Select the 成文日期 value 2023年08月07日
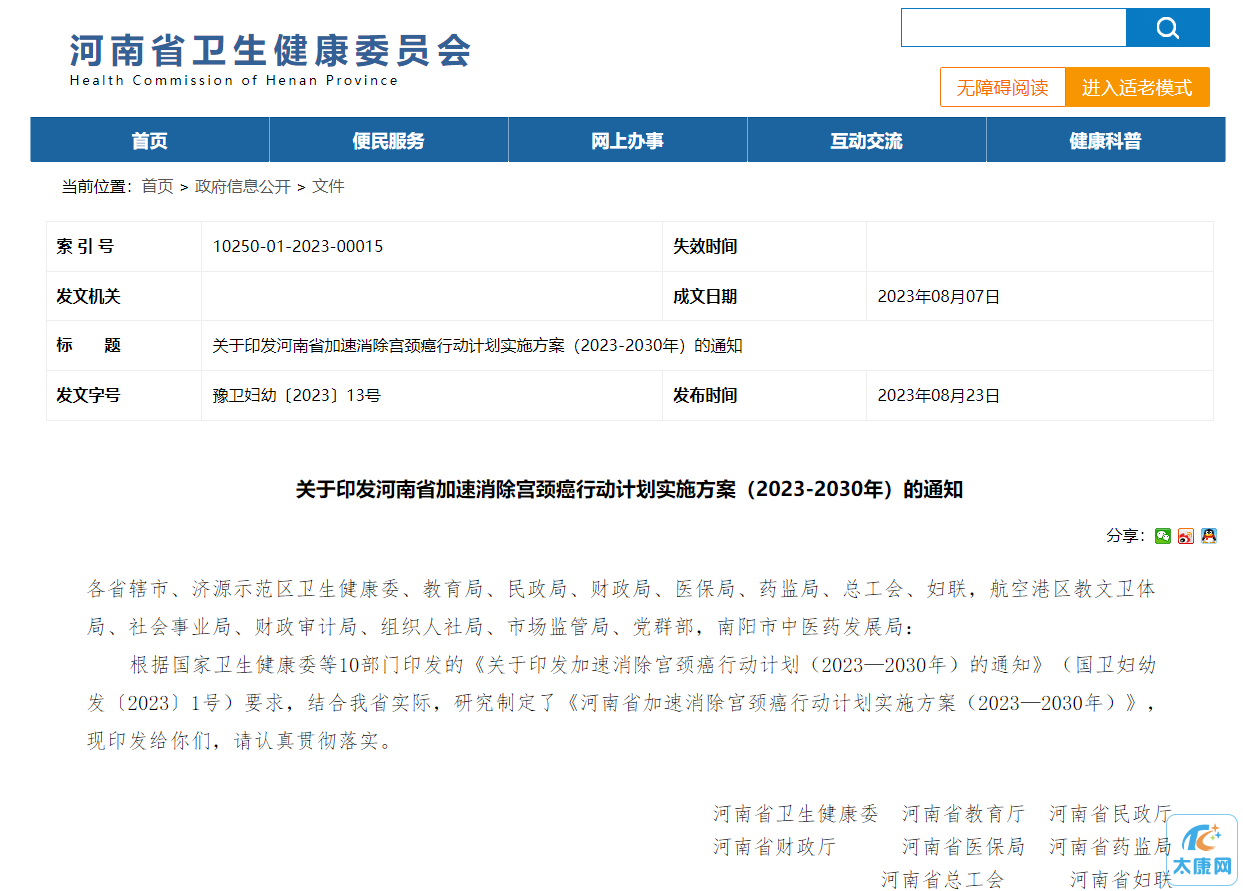This screenshot has height=891, width=1243. 939,296
